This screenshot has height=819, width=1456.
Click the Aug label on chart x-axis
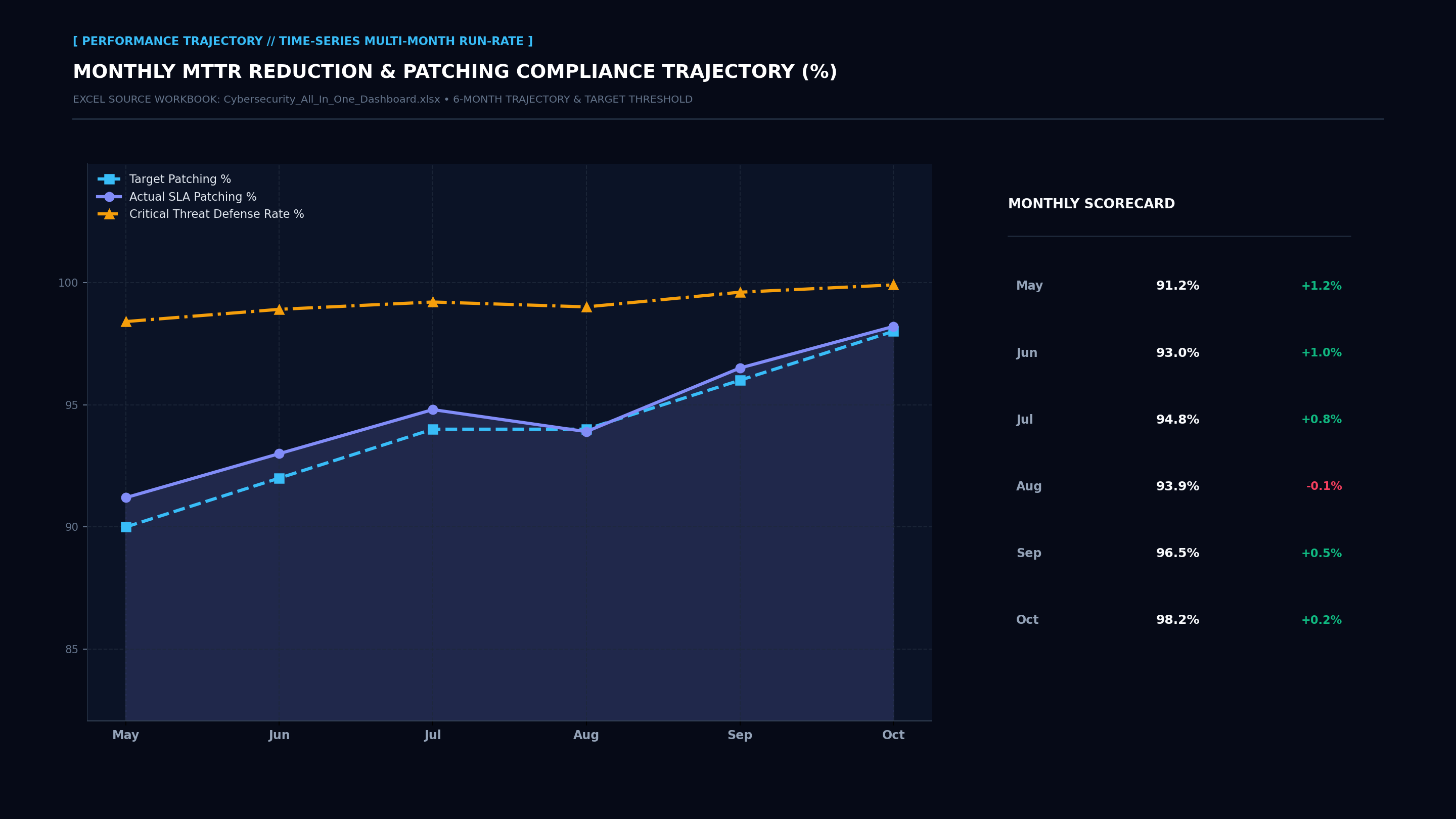coord(586,736)
